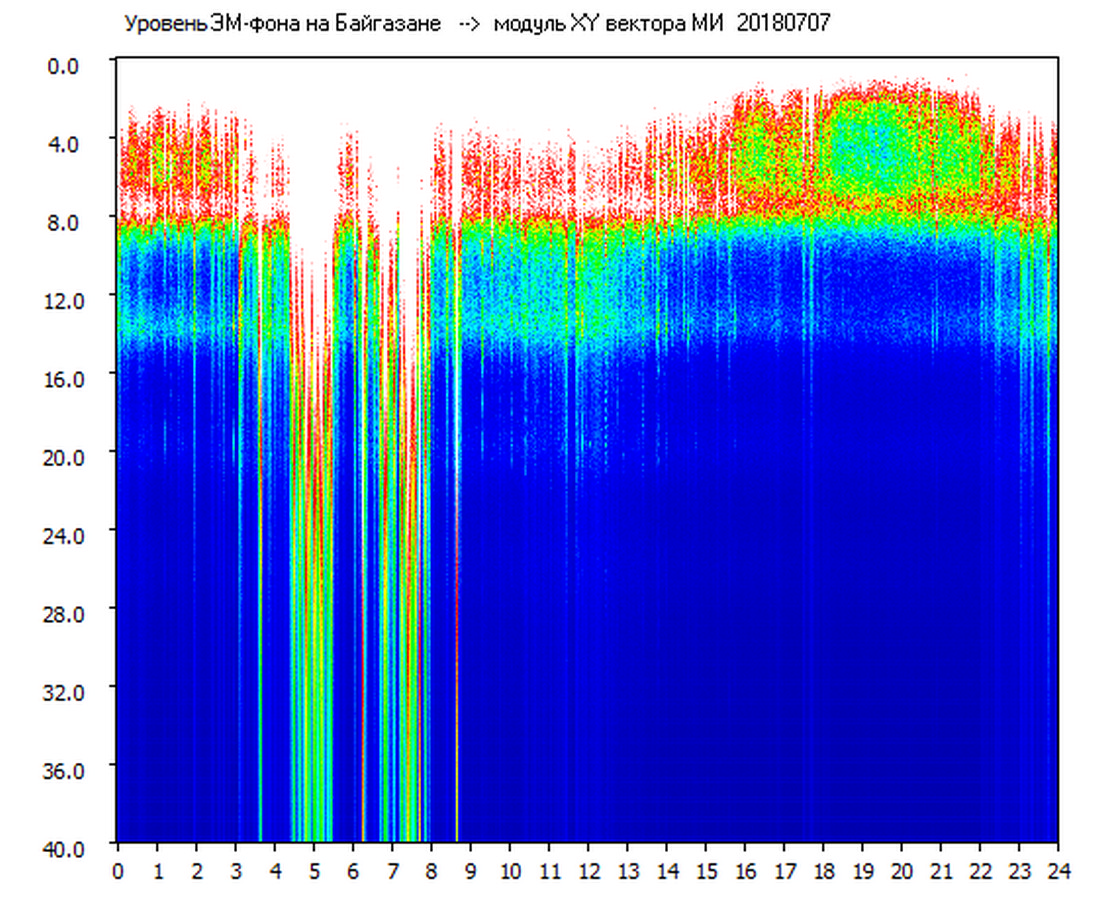Click the hour 22 x-axis label
The height and width of the screenshot is (900, 1096).
pyautogui.click(x=980, y=870)
